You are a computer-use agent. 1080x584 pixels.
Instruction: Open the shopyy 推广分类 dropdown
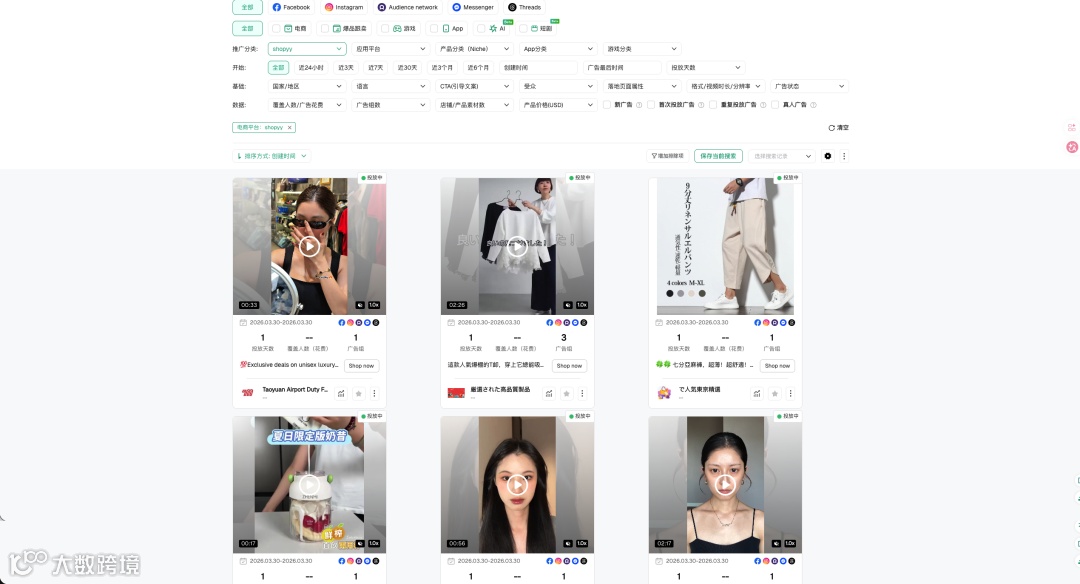[x=307, y=49]
